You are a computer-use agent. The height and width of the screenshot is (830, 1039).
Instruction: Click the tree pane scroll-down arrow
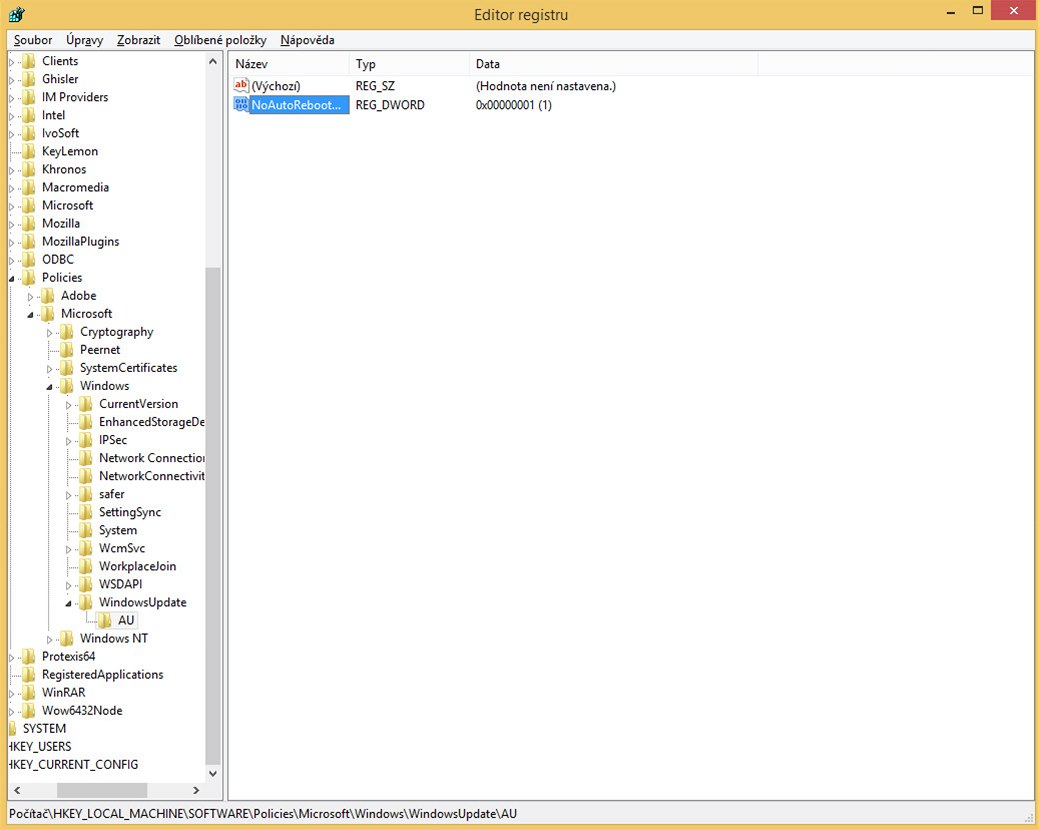click(x=212, y=773)
